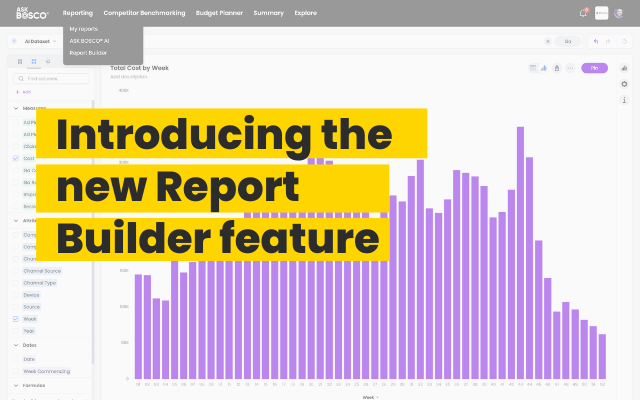
Task: Collapse the Dates section
Action: [x=16, y=345]
